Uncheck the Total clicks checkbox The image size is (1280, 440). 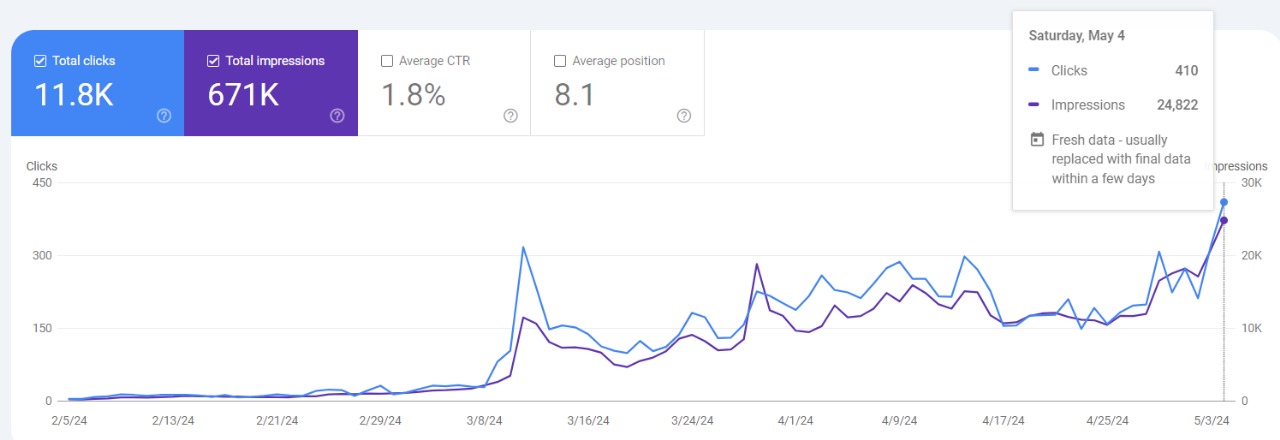(x=40, y=61)
